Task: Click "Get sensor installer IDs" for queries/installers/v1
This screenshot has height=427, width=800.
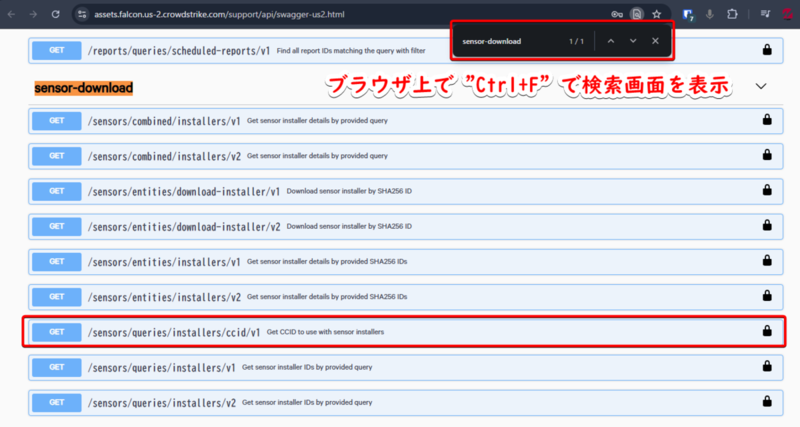Action: 307,367
